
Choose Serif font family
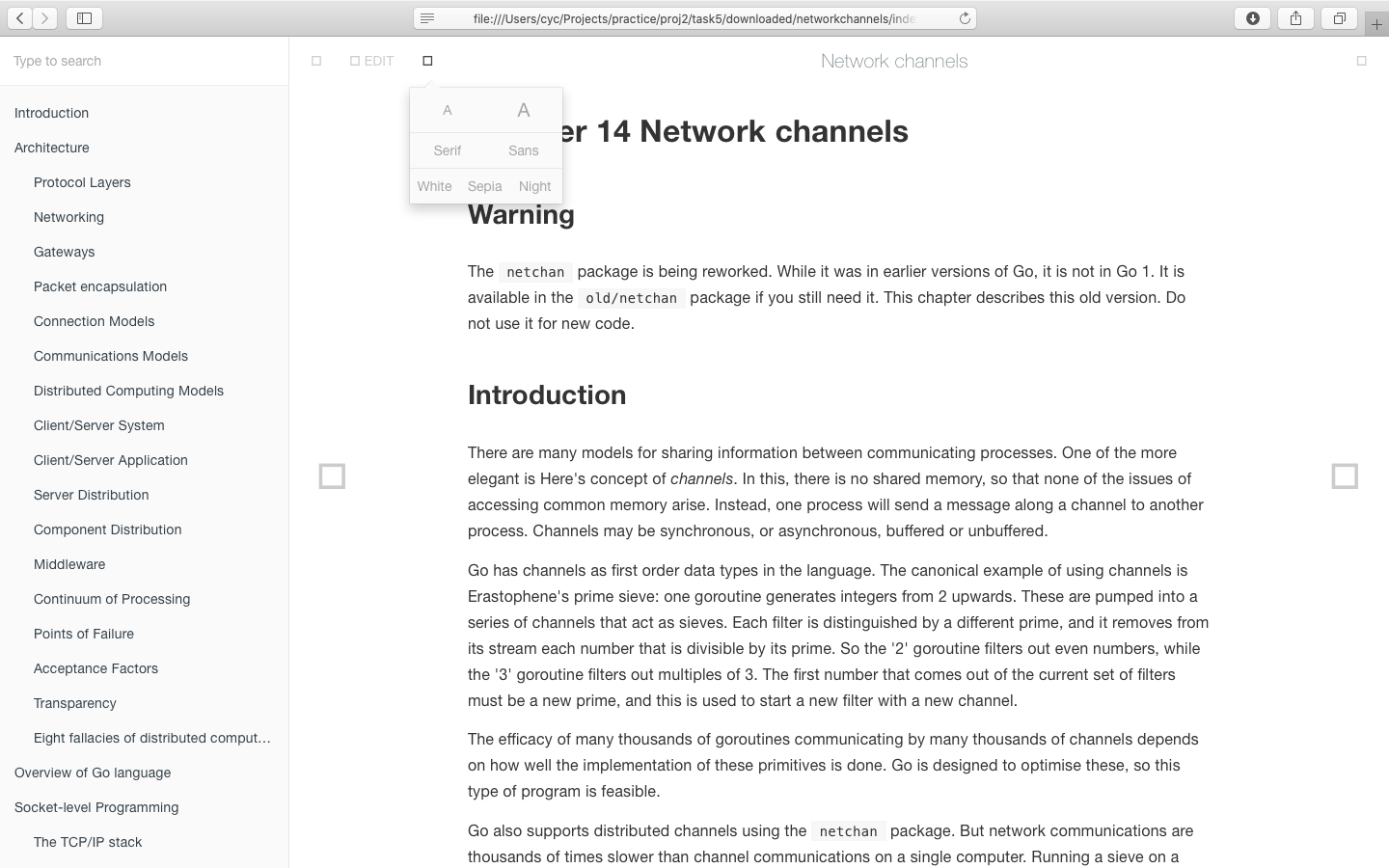click(x=448, y=150)
